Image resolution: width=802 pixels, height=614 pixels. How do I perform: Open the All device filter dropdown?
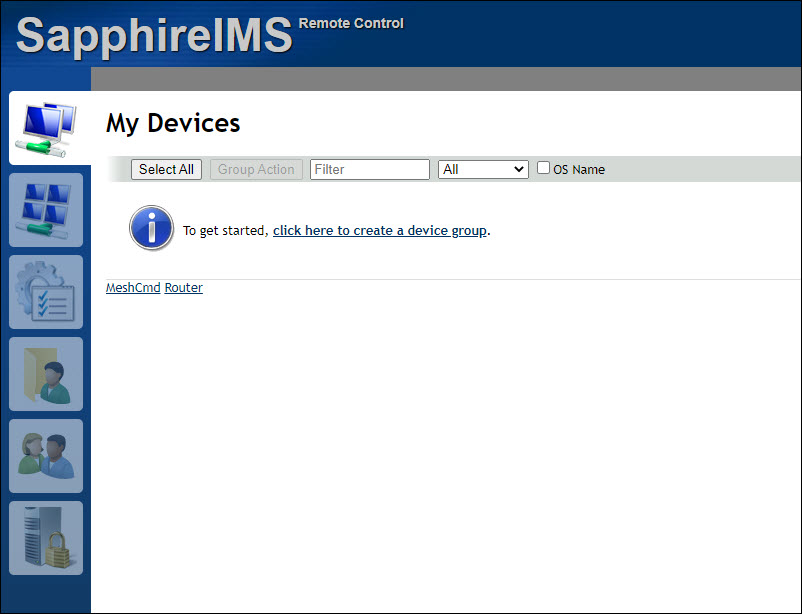point(483,169)
